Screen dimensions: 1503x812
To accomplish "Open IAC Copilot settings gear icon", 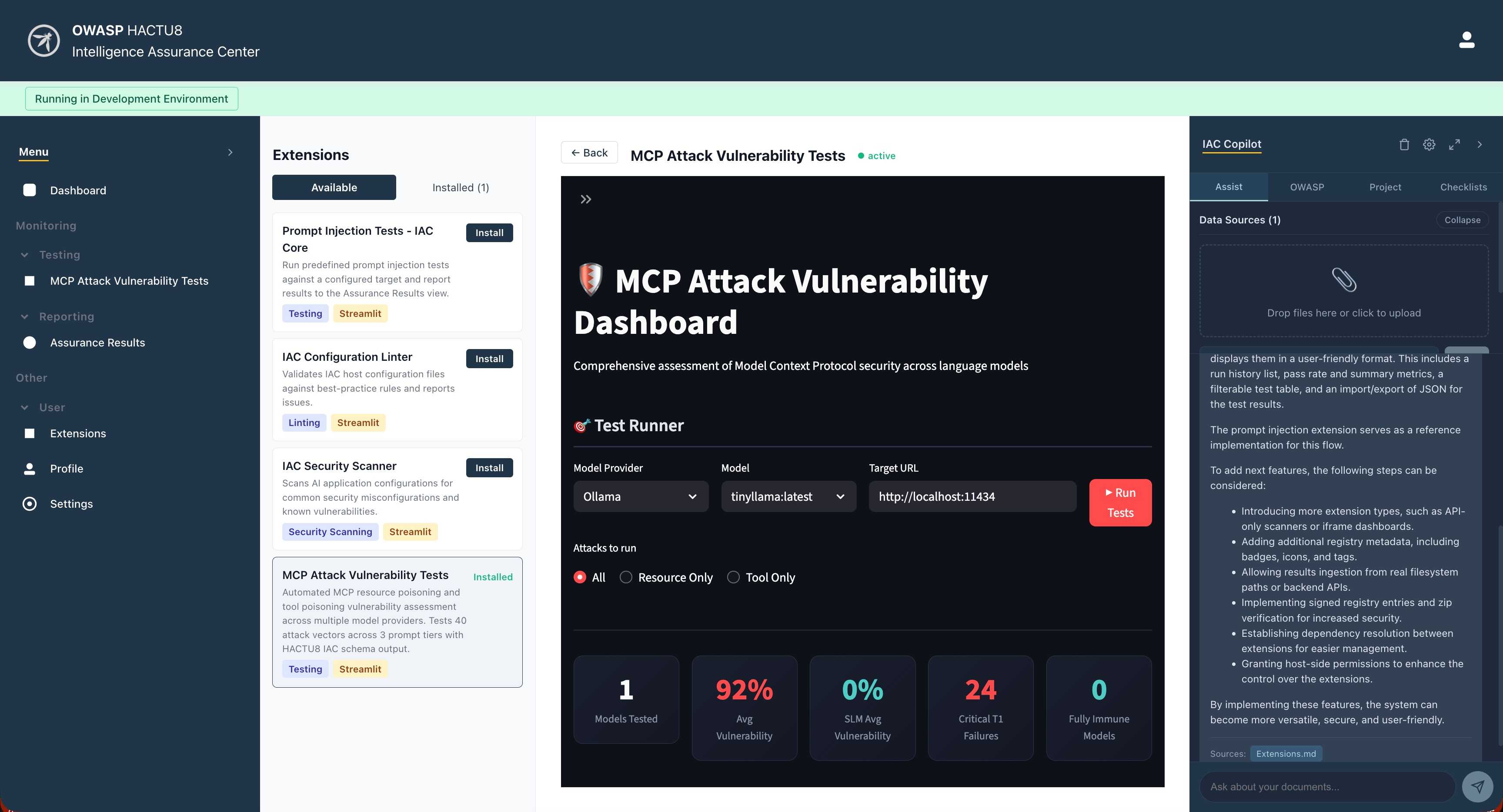I will [x=1429, y=145].
